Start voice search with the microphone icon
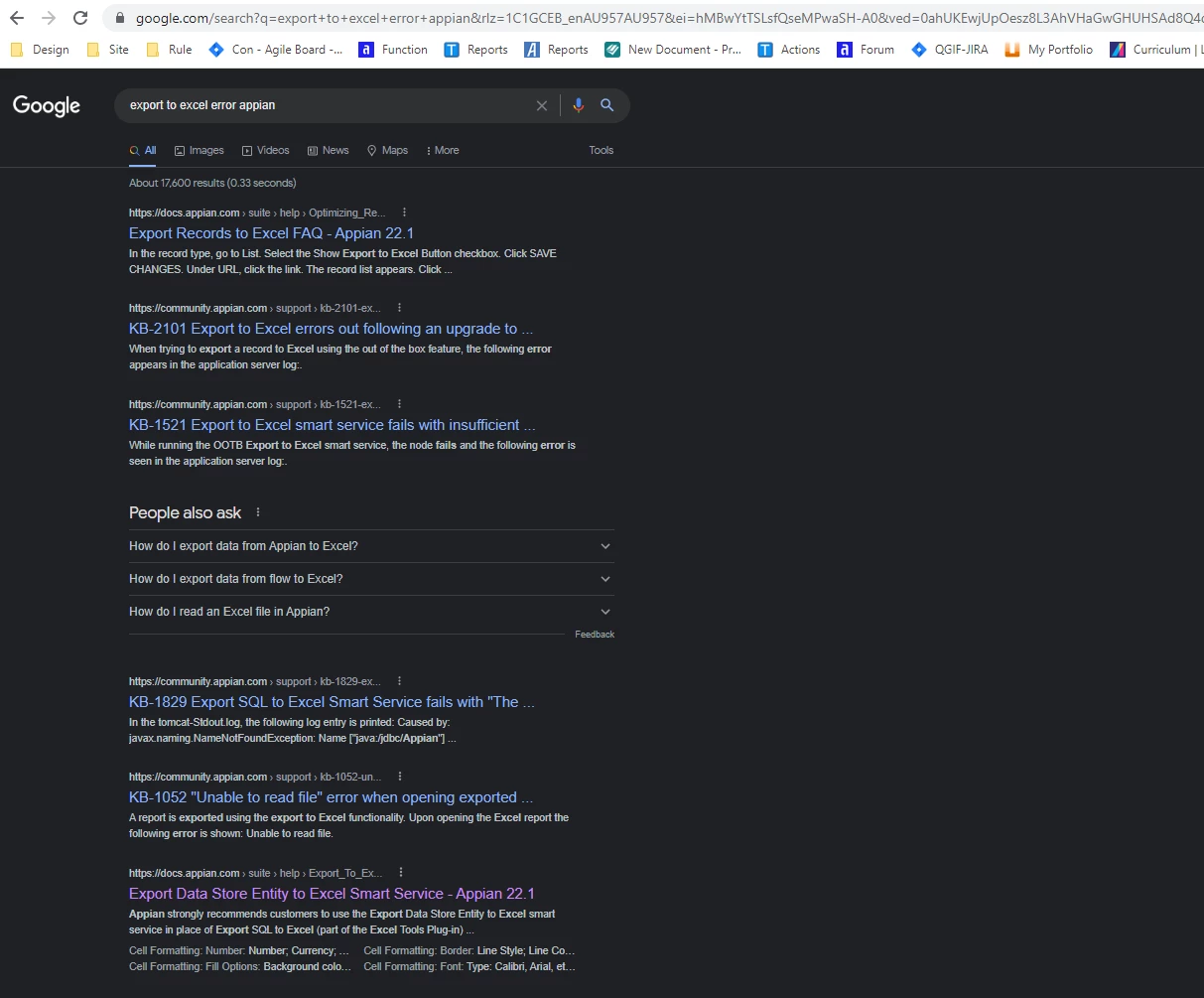Screen dimensions: 1204x998 coord(579,105)
